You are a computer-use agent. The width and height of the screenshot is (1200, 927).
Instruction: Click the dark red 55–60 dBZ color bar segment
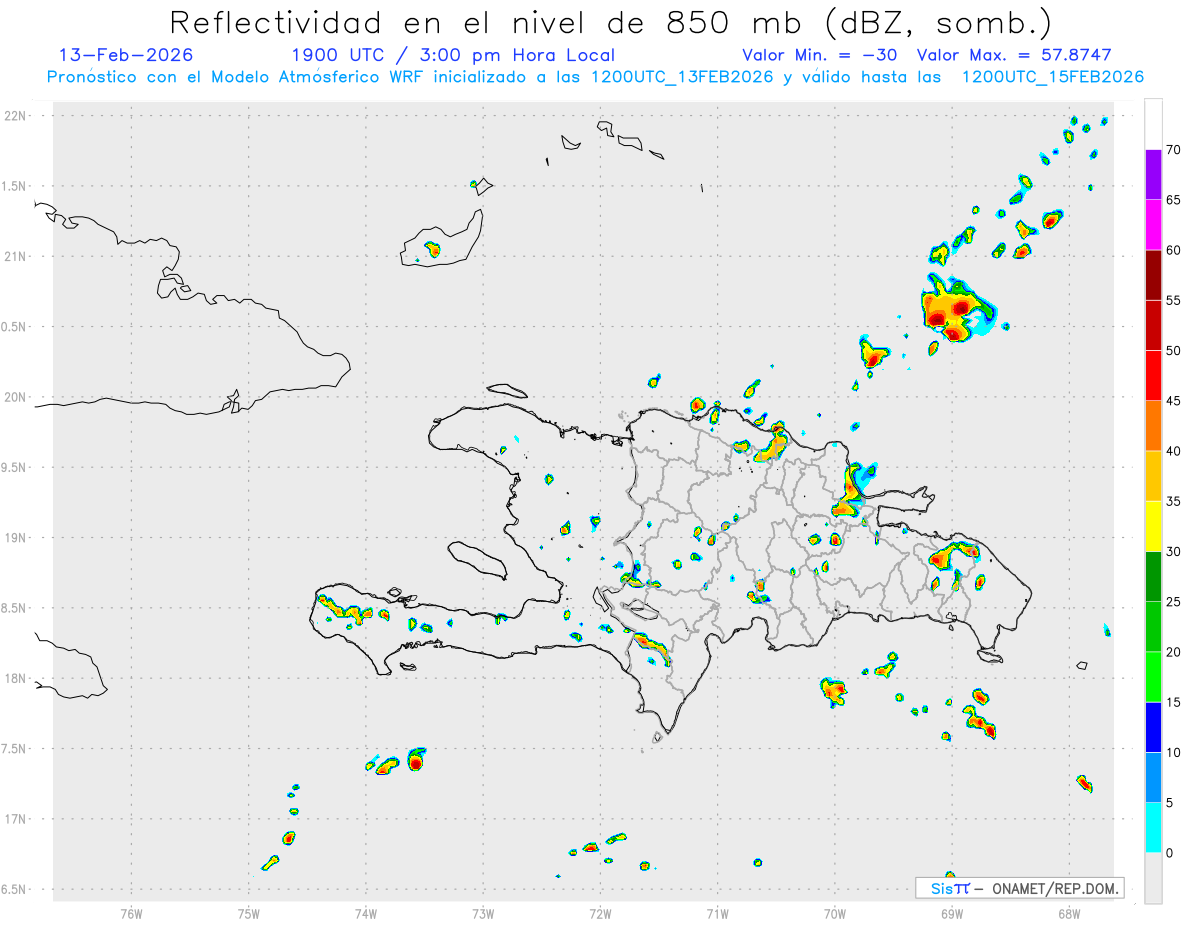coord(1153,274)
